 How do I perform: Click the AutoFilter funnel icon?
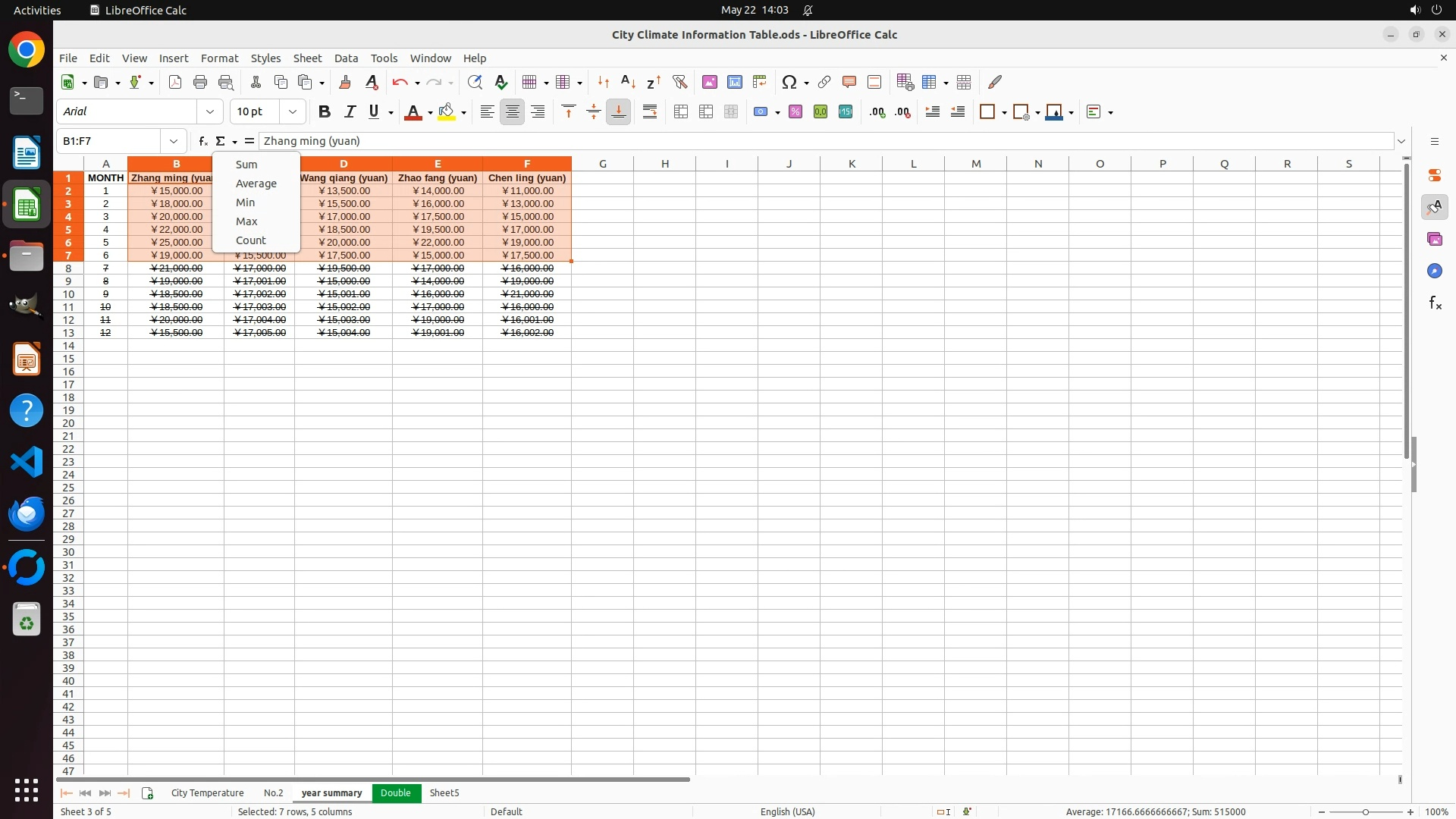(x=679, y=82)
